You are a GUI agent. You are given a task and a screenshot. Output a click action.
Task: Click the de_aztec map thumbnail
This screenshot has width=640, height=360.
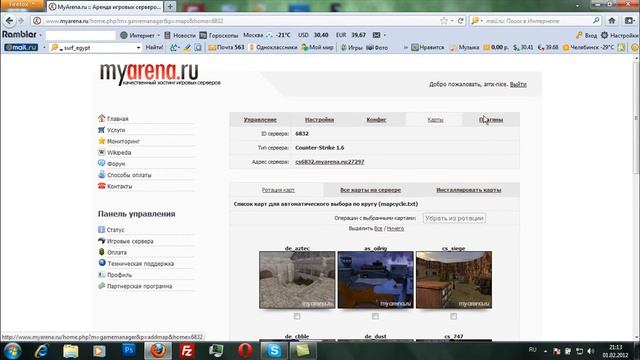point(297,280)
